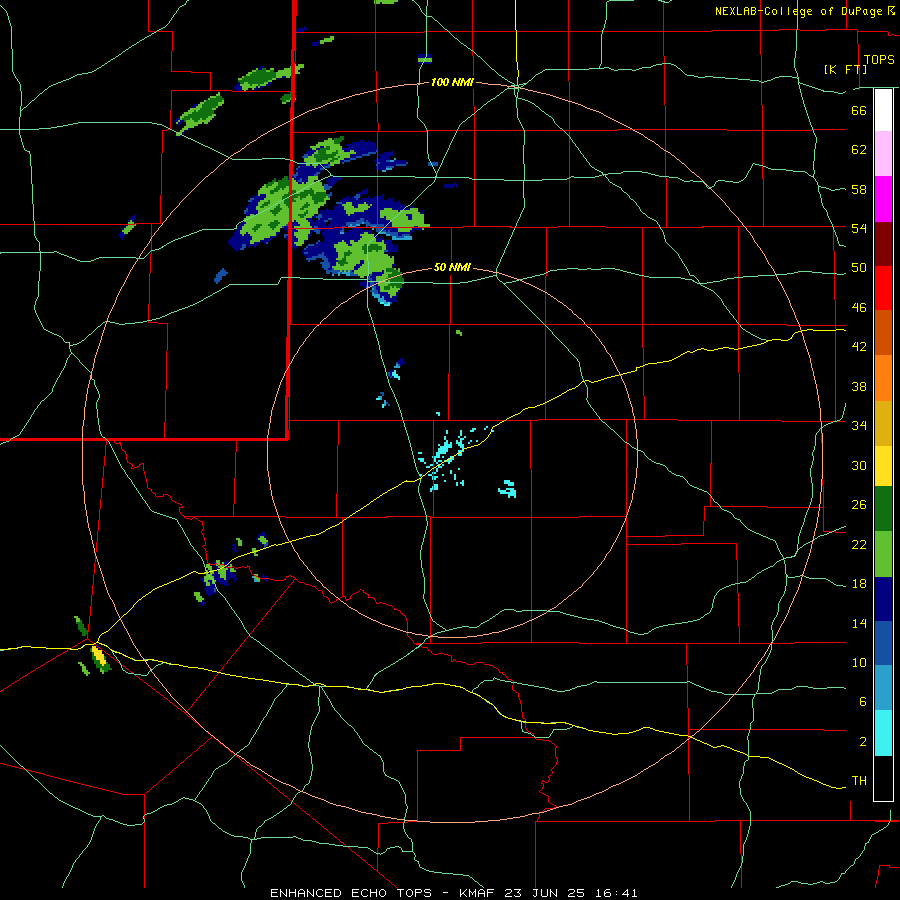Click the 2 legend value

pos(862,742)
